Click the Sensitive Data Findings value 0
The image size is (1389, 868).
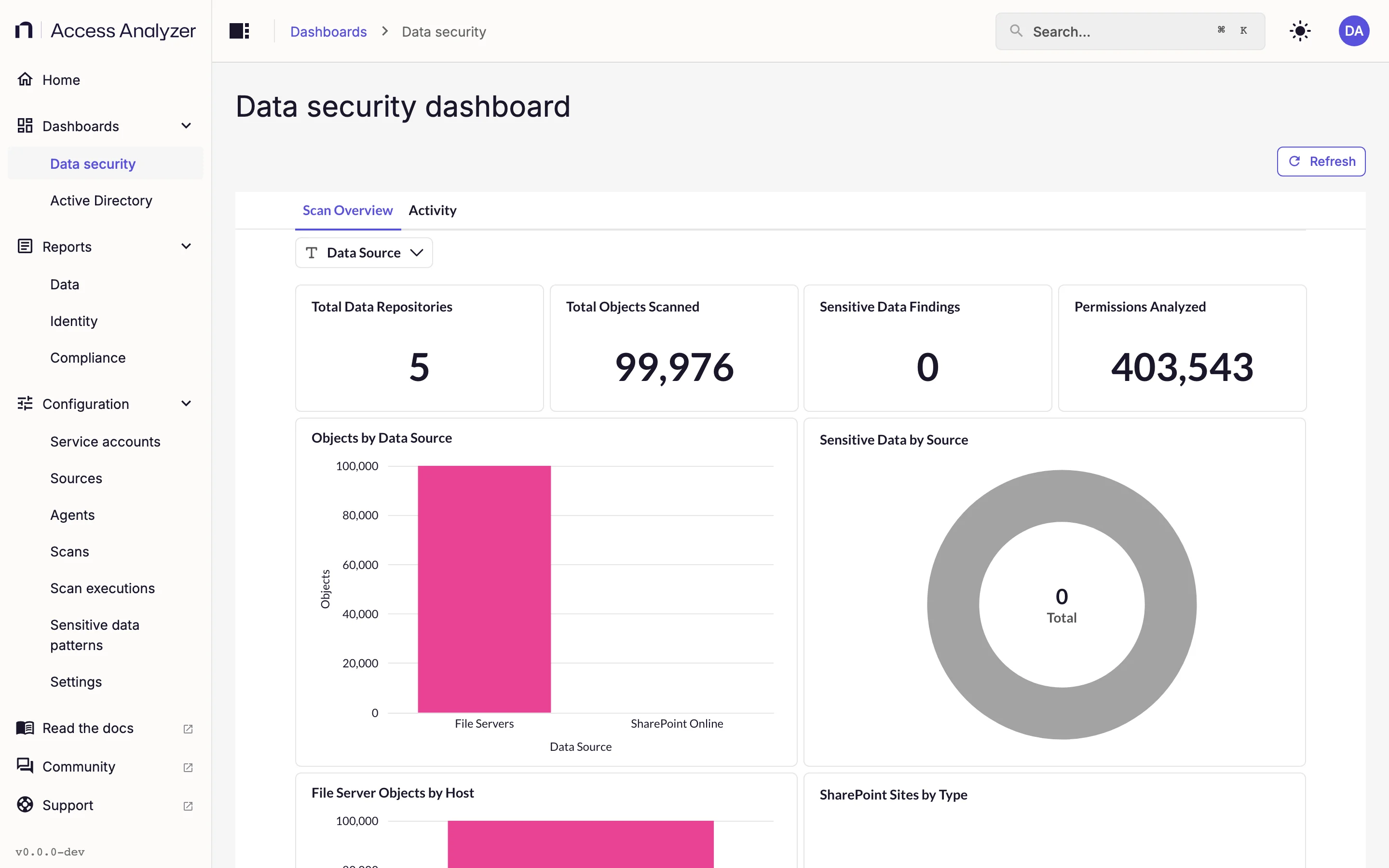pos(927,367)
